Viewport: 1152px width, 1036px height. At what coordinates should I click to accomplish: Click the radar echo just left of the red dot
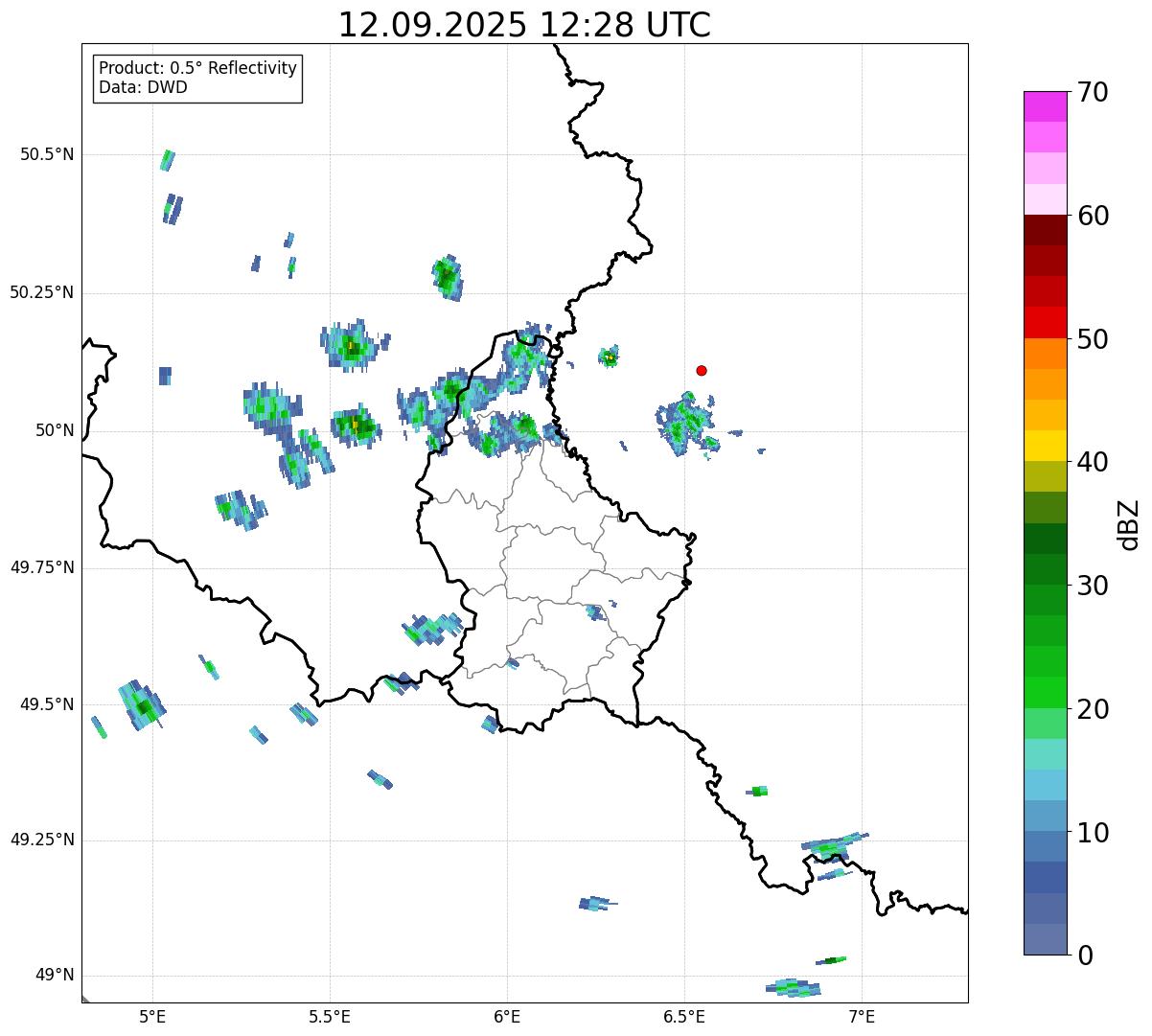pyautogui.click(x=609, y=357)
